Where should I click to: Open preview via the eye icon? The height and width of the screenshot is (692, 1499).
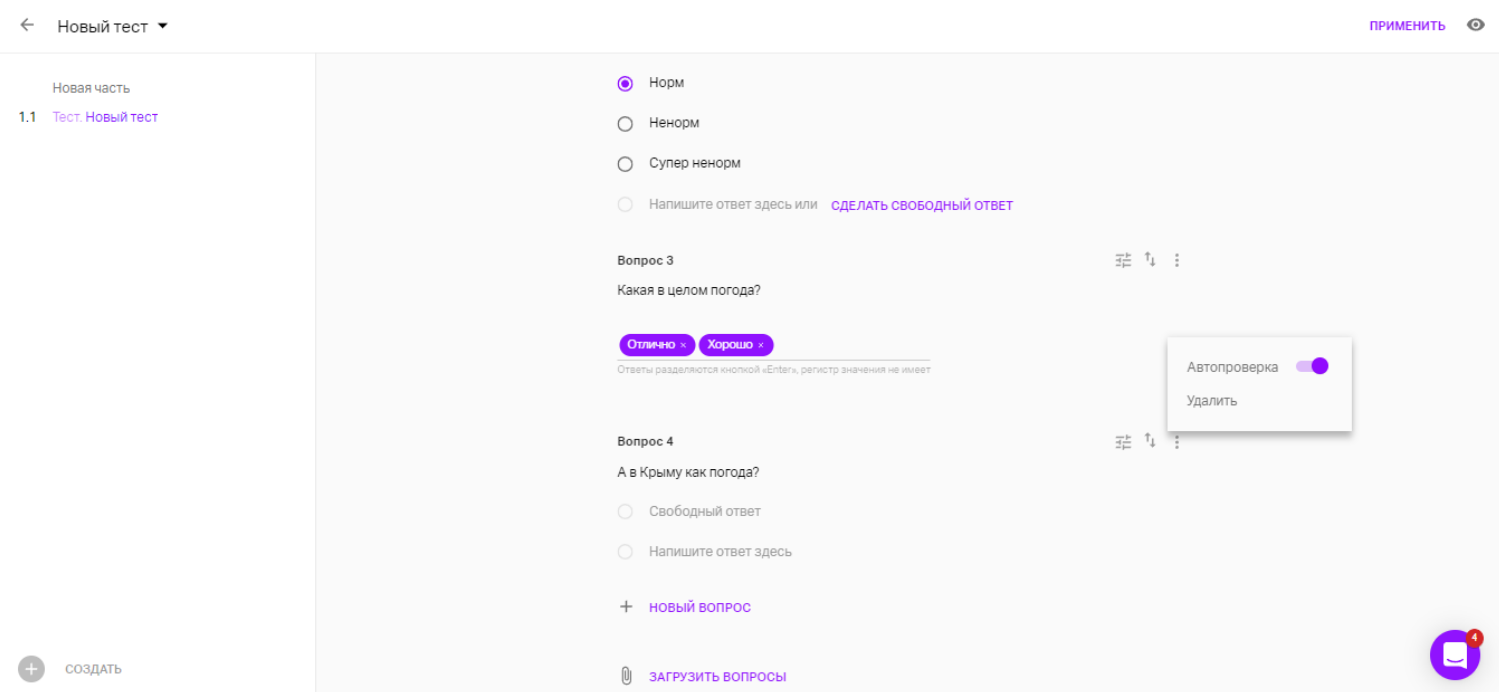pyautogui.click(x=1476, y=25)
